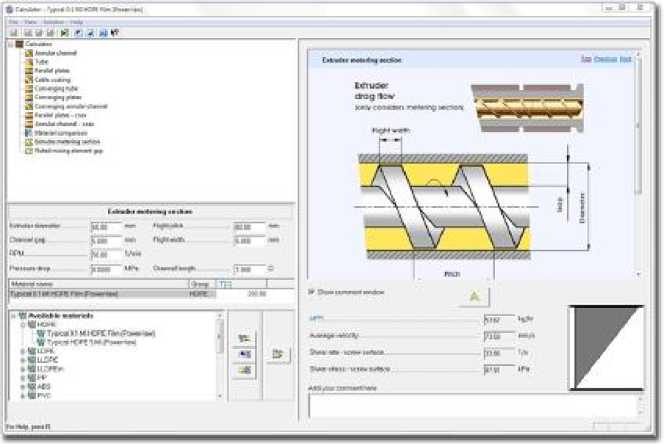
Task: Click the Cable coating icon
Action: coord(29,80)
